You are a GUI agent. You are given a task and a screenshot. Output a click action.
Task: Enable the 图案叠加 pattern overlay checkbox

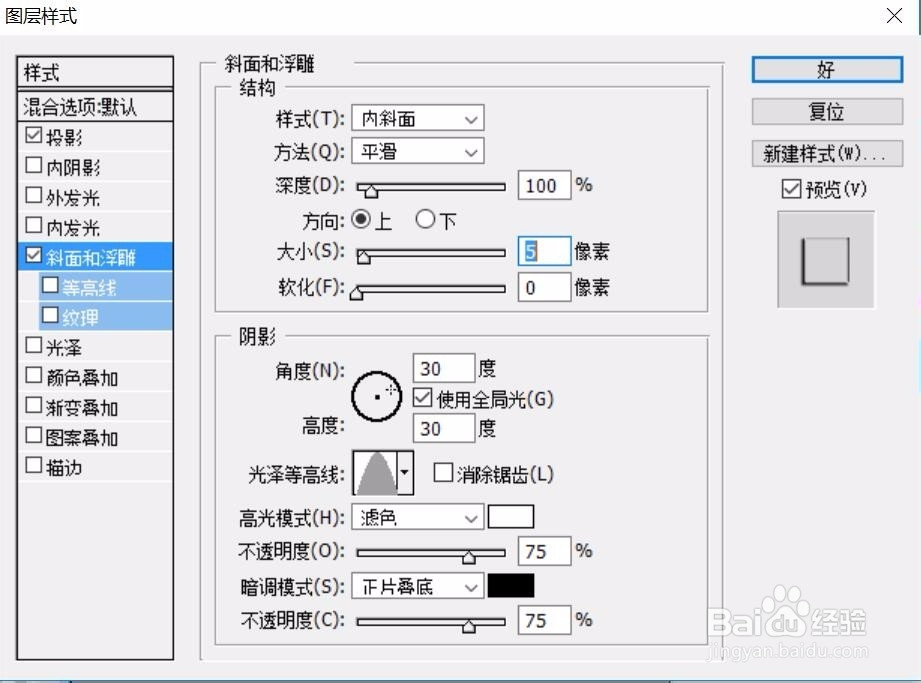[x=33, y=436]
